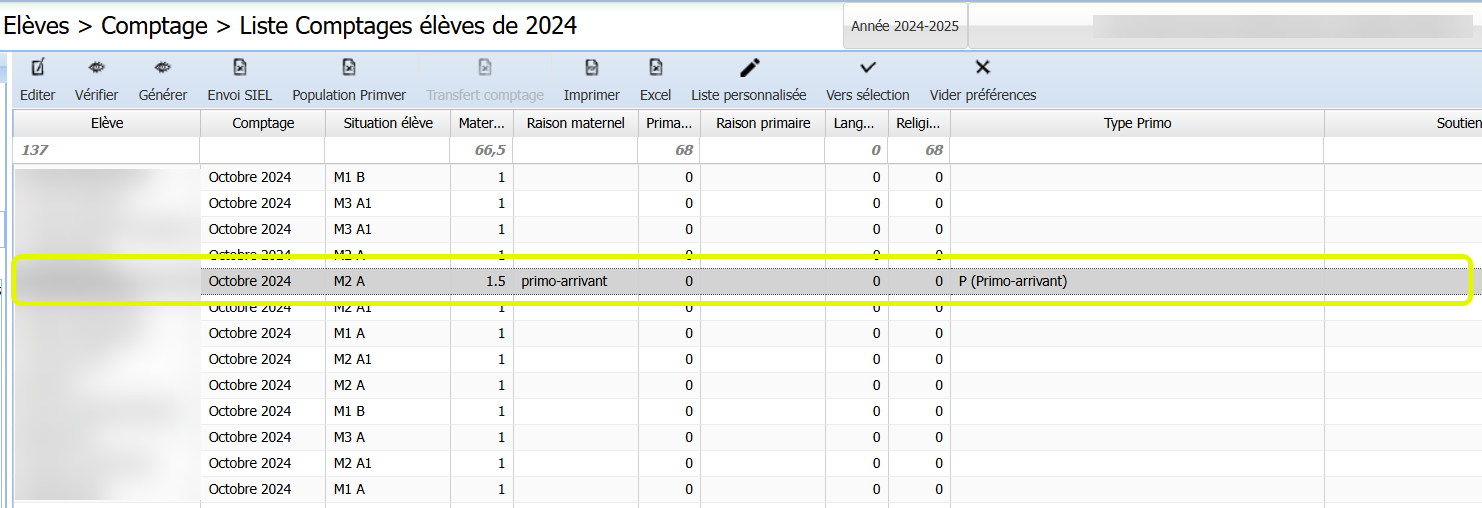Open Liste personnalisée pencil icon

pos(748,68)
